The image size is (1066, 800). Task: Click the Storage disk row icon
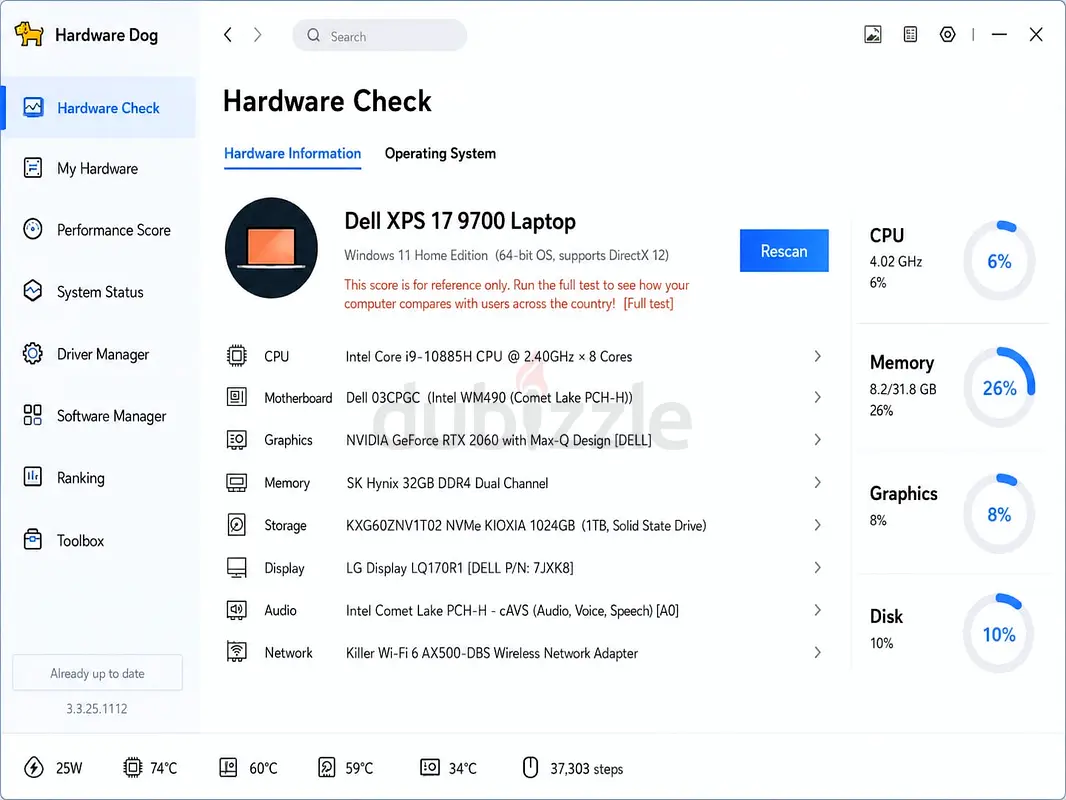pyautogui.click(x=237, y=525)
